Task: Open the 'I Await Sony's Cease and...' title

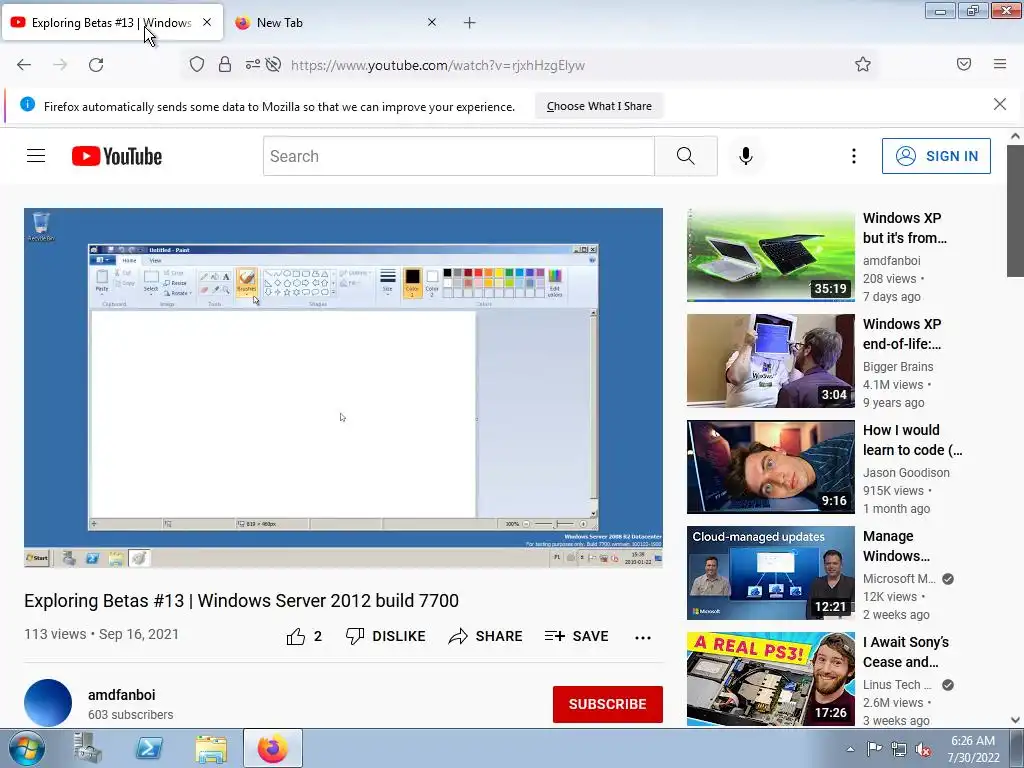Action: (906, 652)
